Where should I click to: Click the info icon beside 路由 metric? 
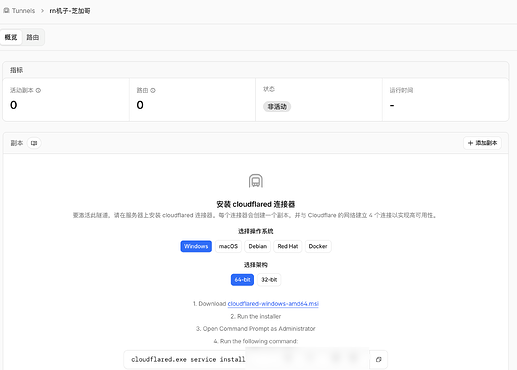pyautogui.click(x=153, y=90)
